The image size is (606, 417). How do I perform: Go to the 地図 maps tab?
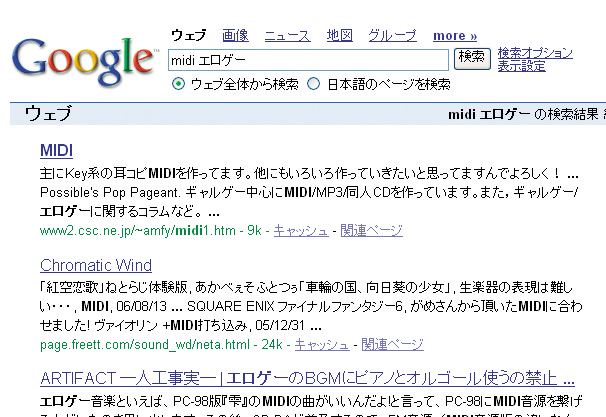point(340,36)
